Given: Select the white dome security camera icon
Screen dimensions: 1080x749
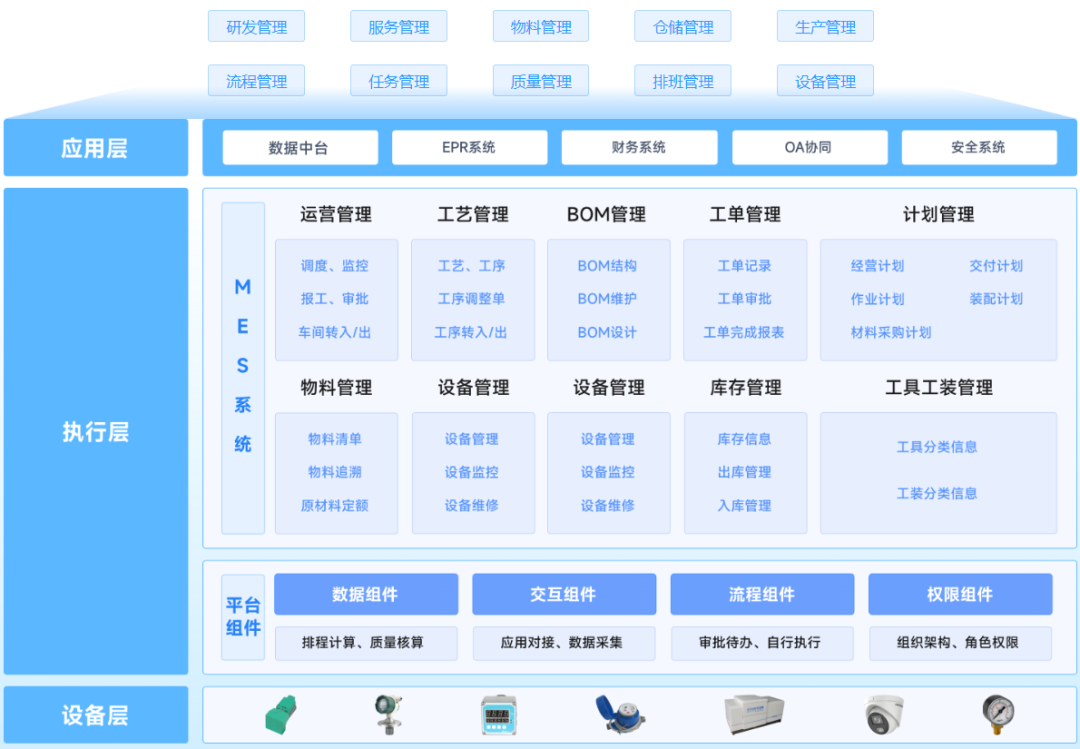Looking at the screenshot, I should 884,715.
